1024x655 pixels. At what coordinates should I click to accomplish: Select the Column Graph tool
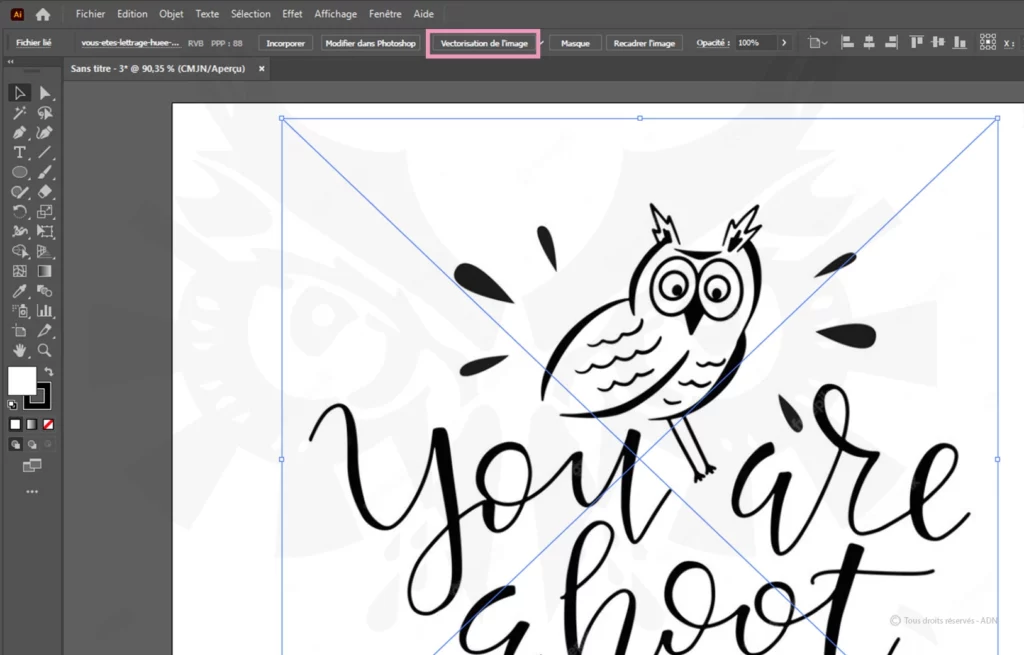44,311
